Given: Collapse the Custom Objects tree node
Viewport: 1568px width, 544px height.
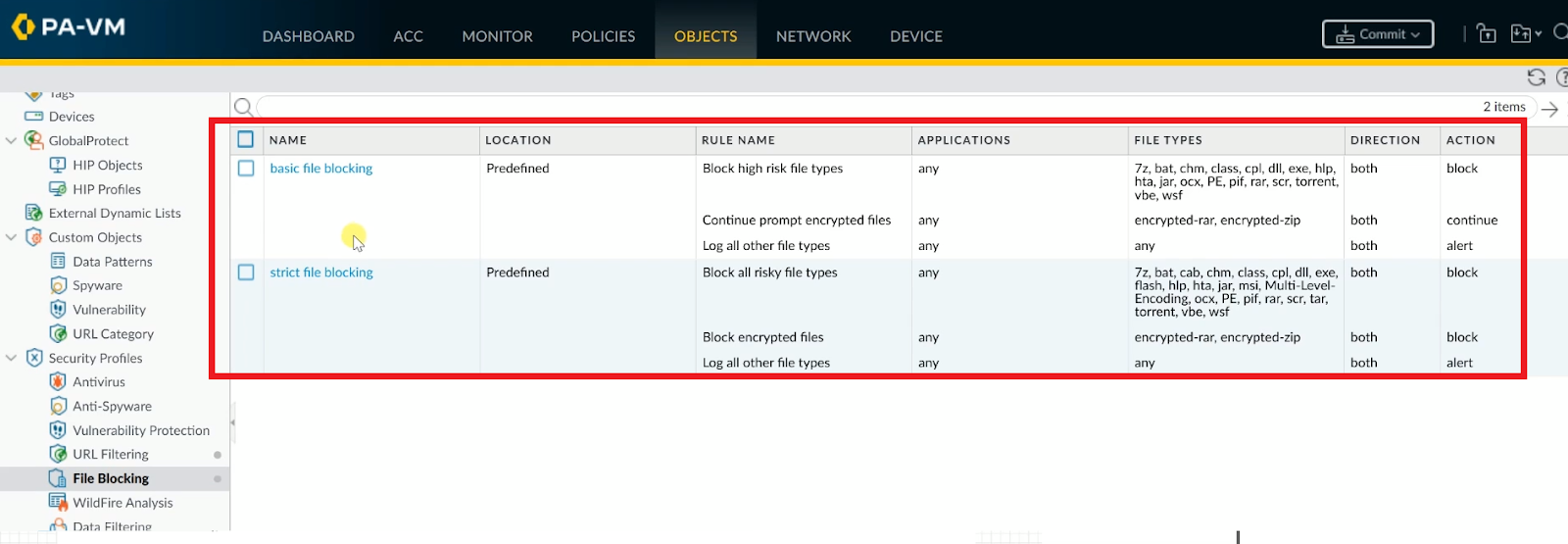Looking at the screenshot, I should pos(11,237).
